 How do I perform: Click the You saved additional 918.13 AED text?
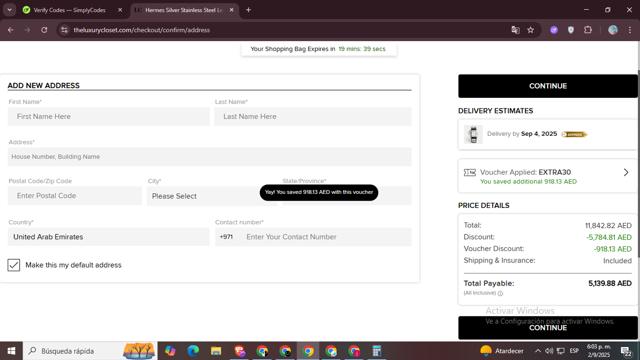pos(528,182)
